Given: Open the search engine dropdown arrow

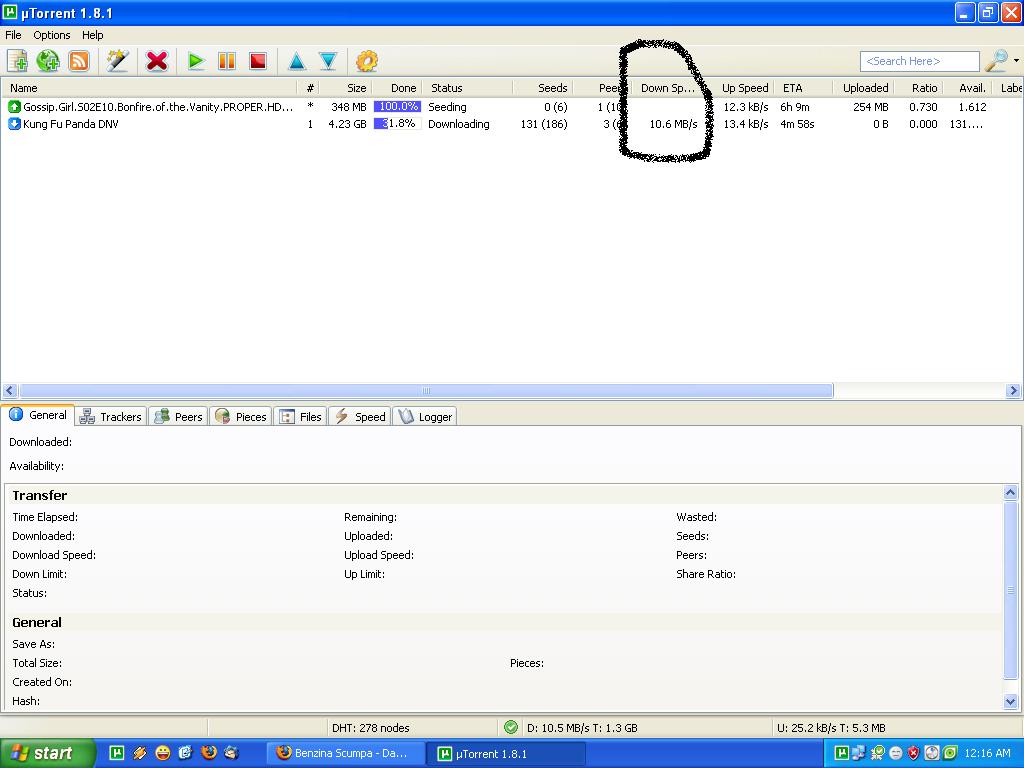Looking at the screenshot, I should [x=1016, y=61].
